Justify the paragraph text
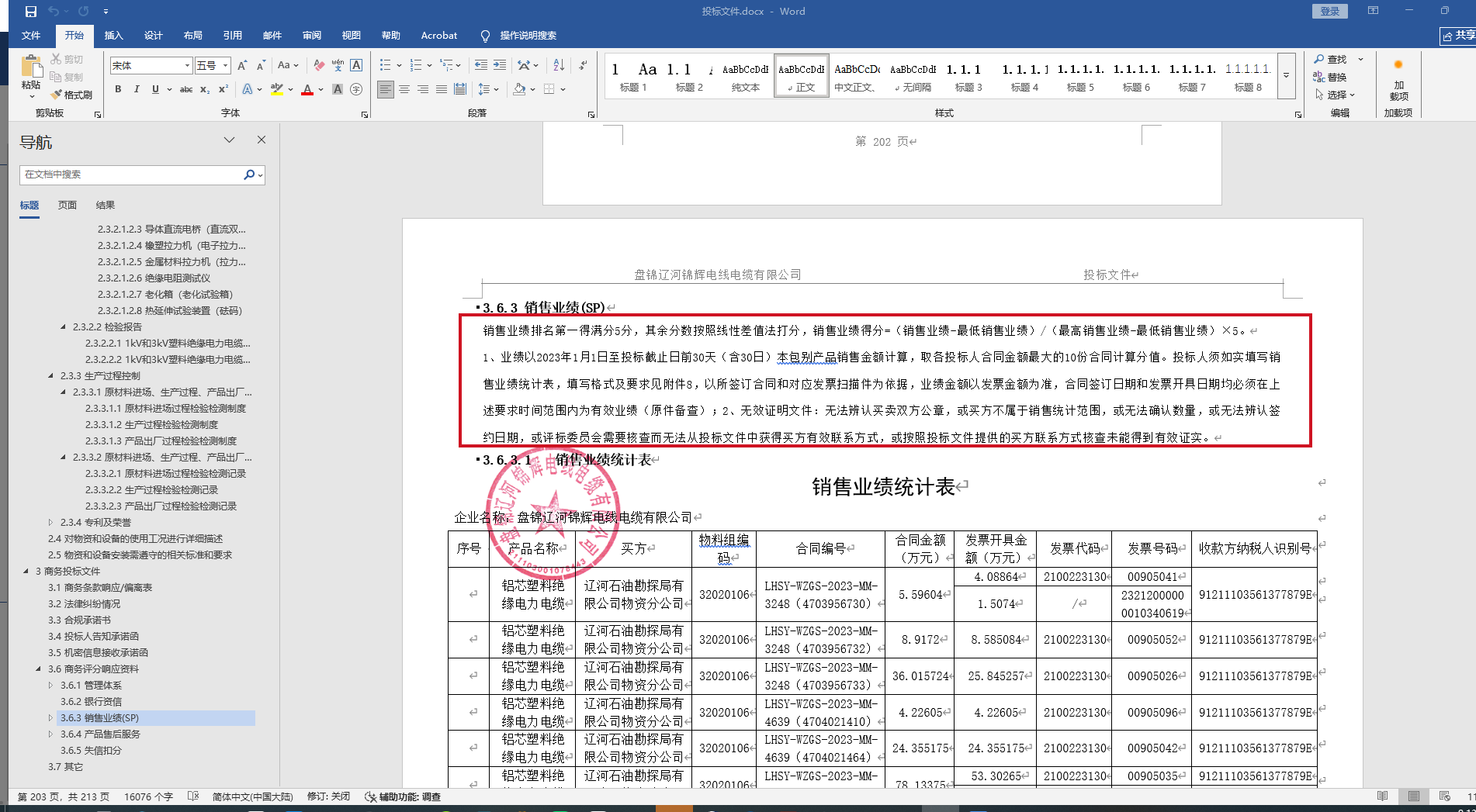The height and width of the screenshot is (812, 1476). click(442, 90)
